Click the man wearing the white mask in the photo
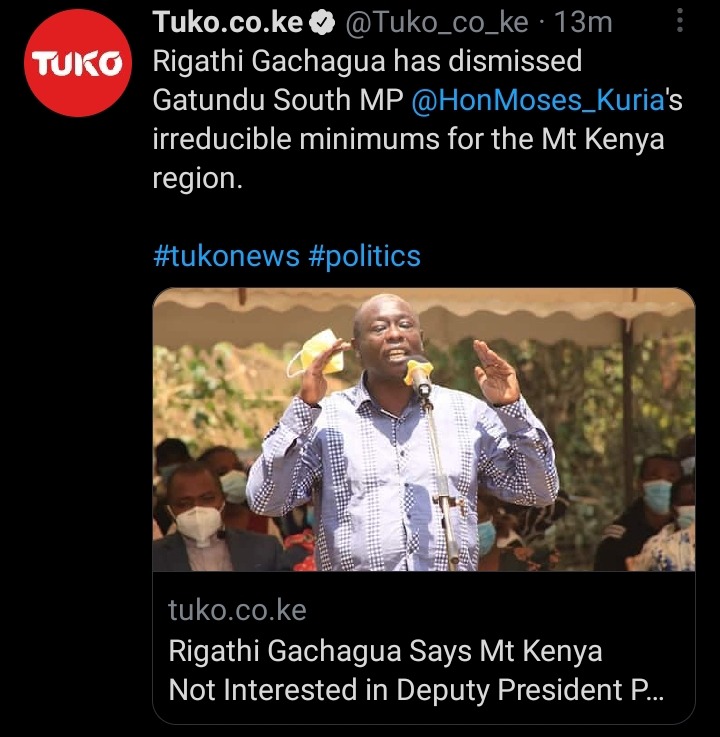 pos(200,515)
